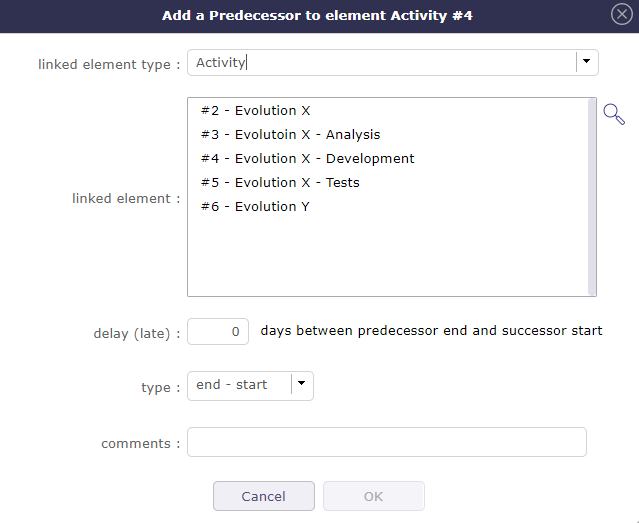
Task: Click the 'comments :' label
Action: click(x=141, y=443)
